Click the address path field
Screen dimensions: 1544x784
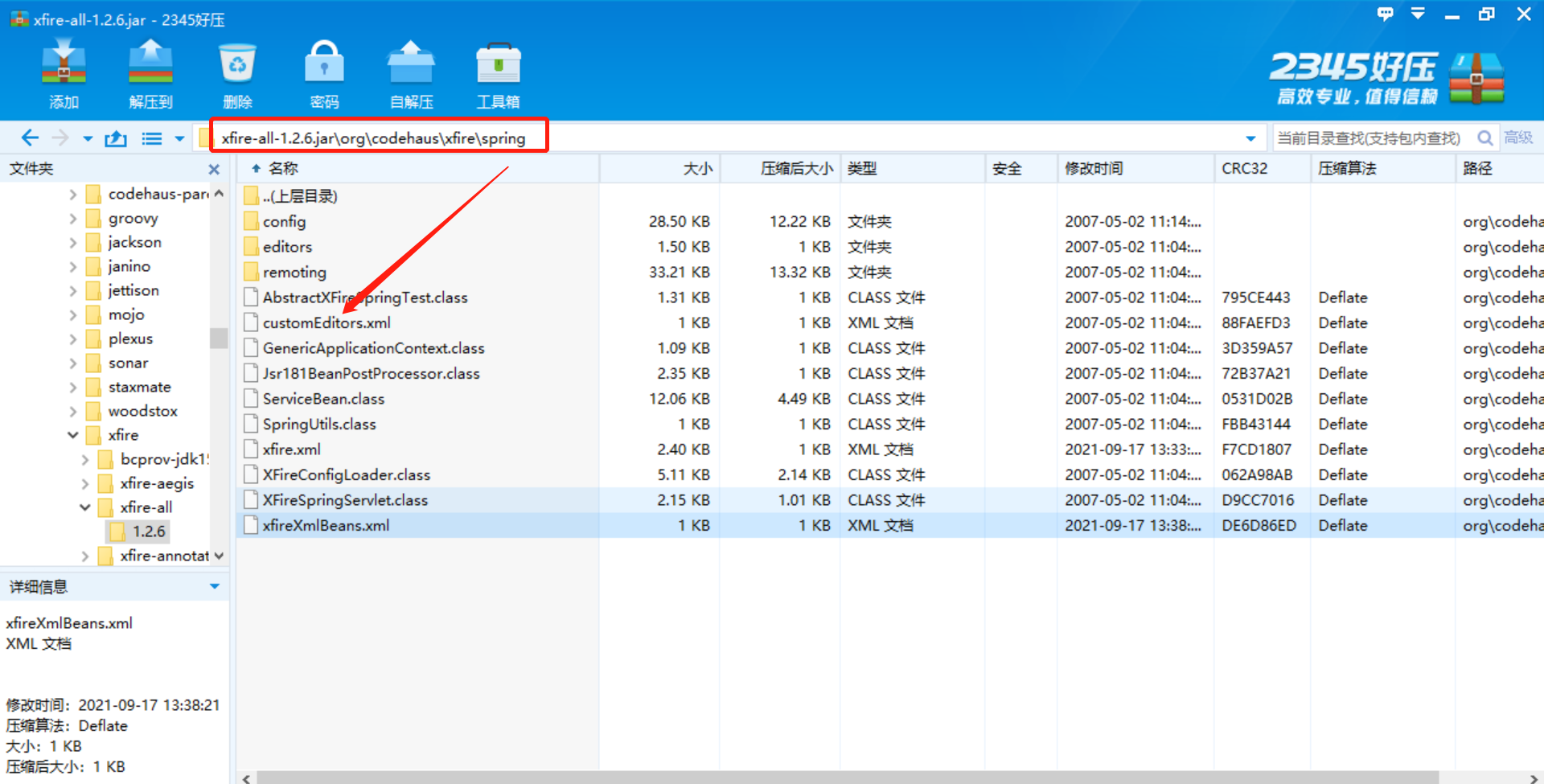[724, 138]
